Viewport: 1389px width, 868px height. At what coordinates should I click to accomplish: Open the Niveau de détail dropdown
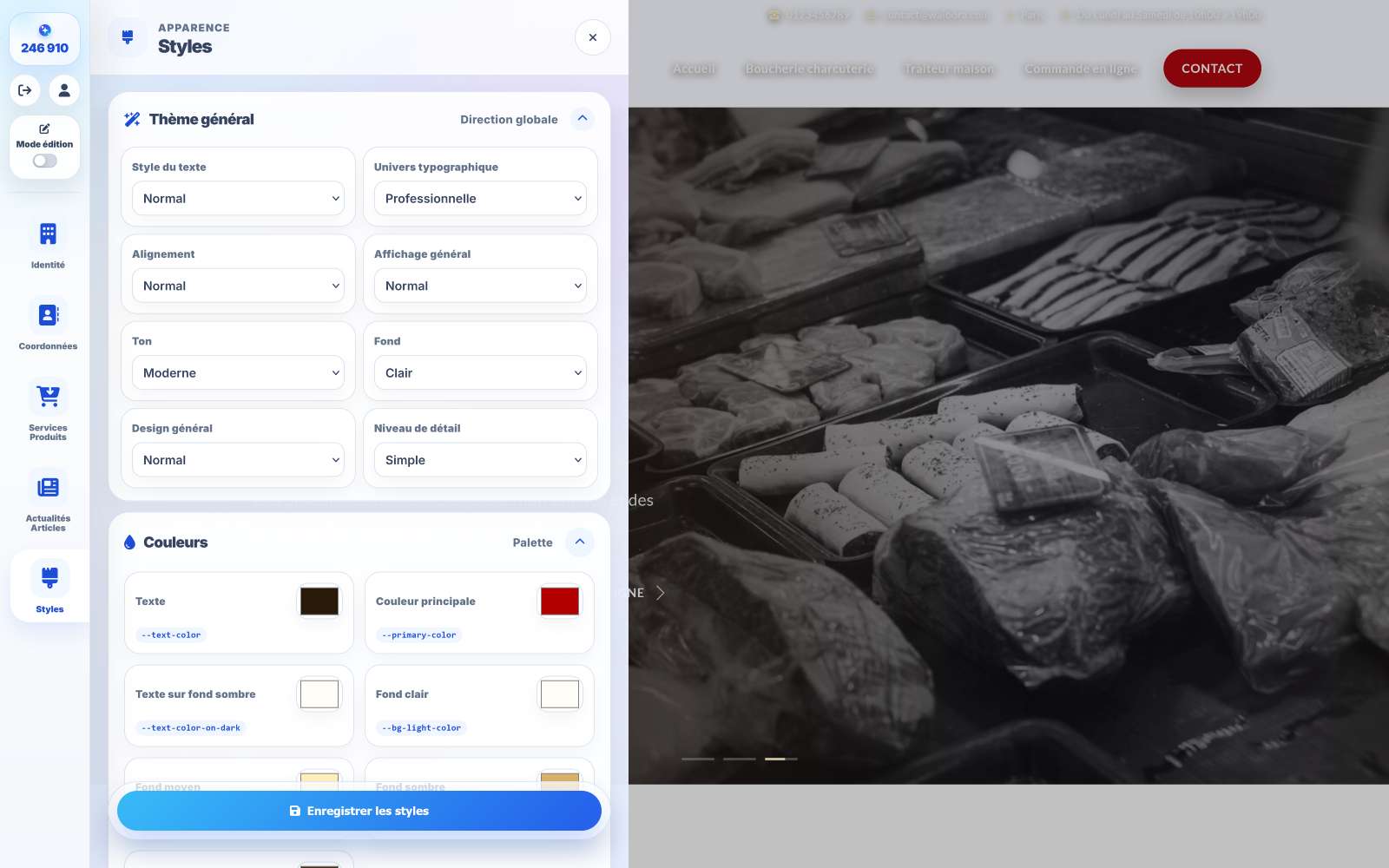[x=480, y=460]
